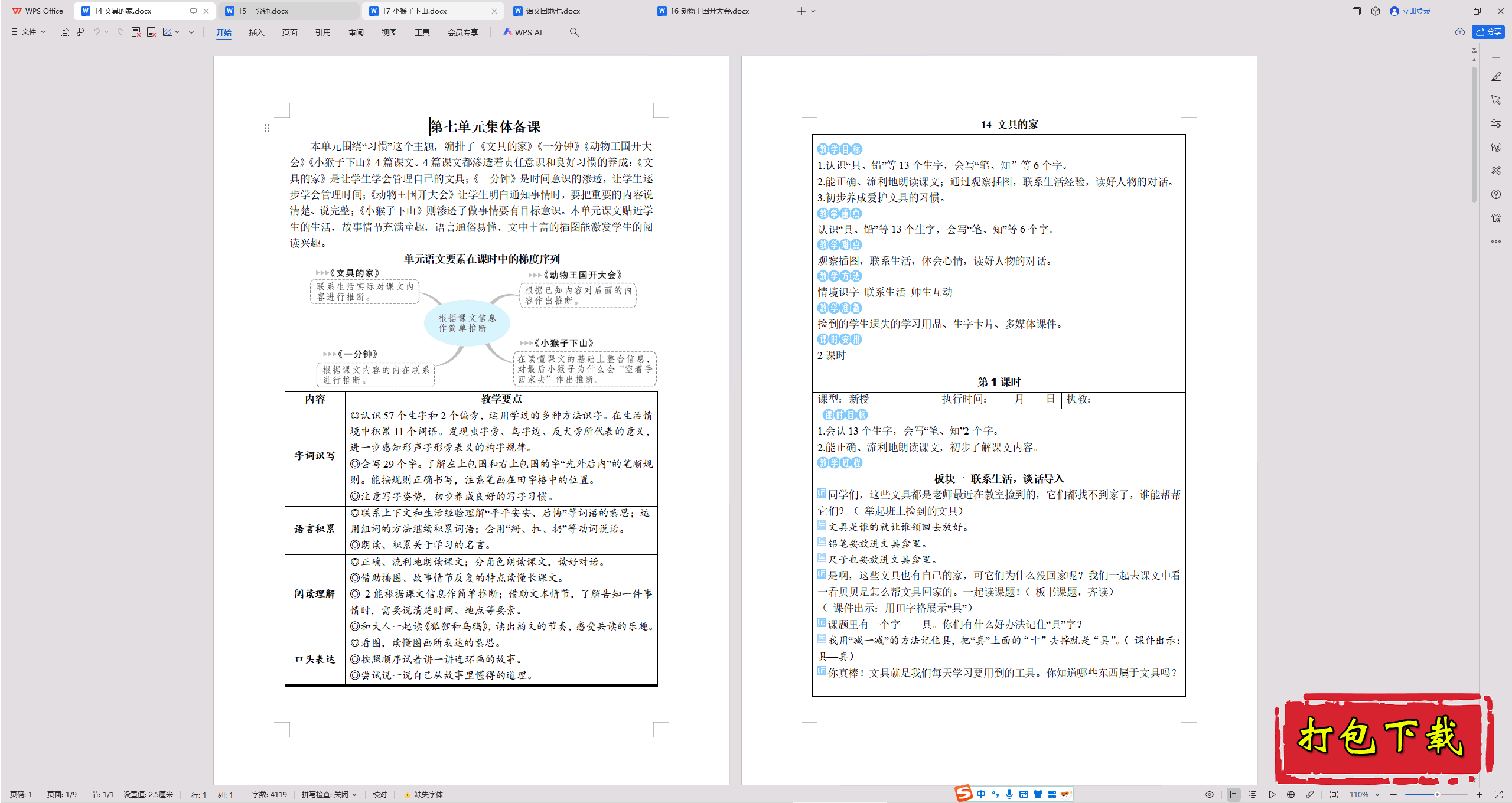This screenshot has width=1512, height=803.
Task: Click the vertical scrollbar thumb
Action: [x=1474, y=135]
